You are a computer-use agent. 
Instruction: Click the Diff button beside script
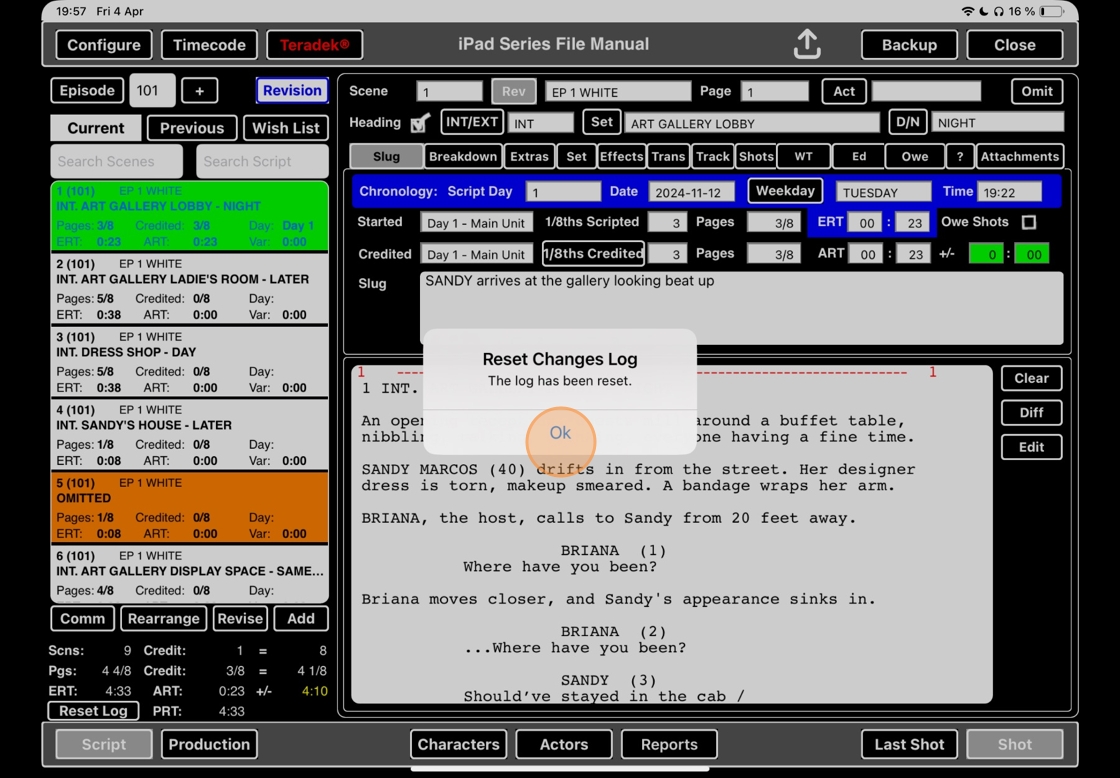[1031, 412]
